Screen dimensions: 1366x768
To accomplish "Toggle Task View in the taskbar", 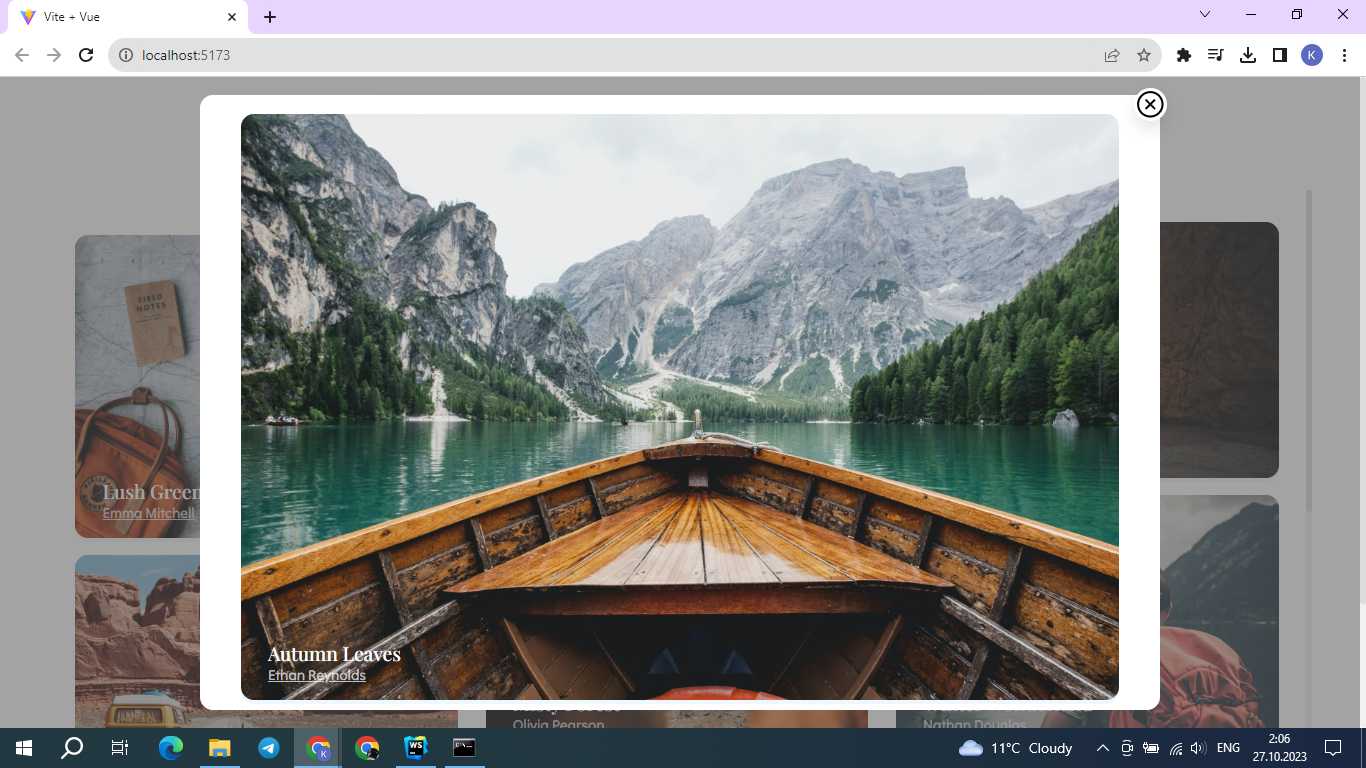I will [x=119, y=747].
